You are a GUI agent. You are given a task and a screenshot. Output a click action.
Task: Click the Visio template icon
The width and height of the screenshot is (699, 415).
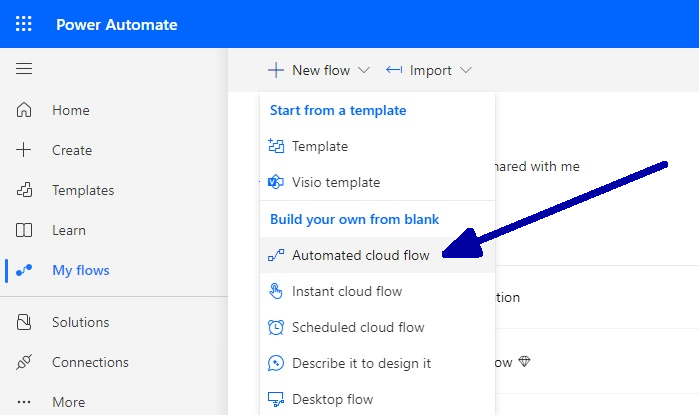click(276, 182)
